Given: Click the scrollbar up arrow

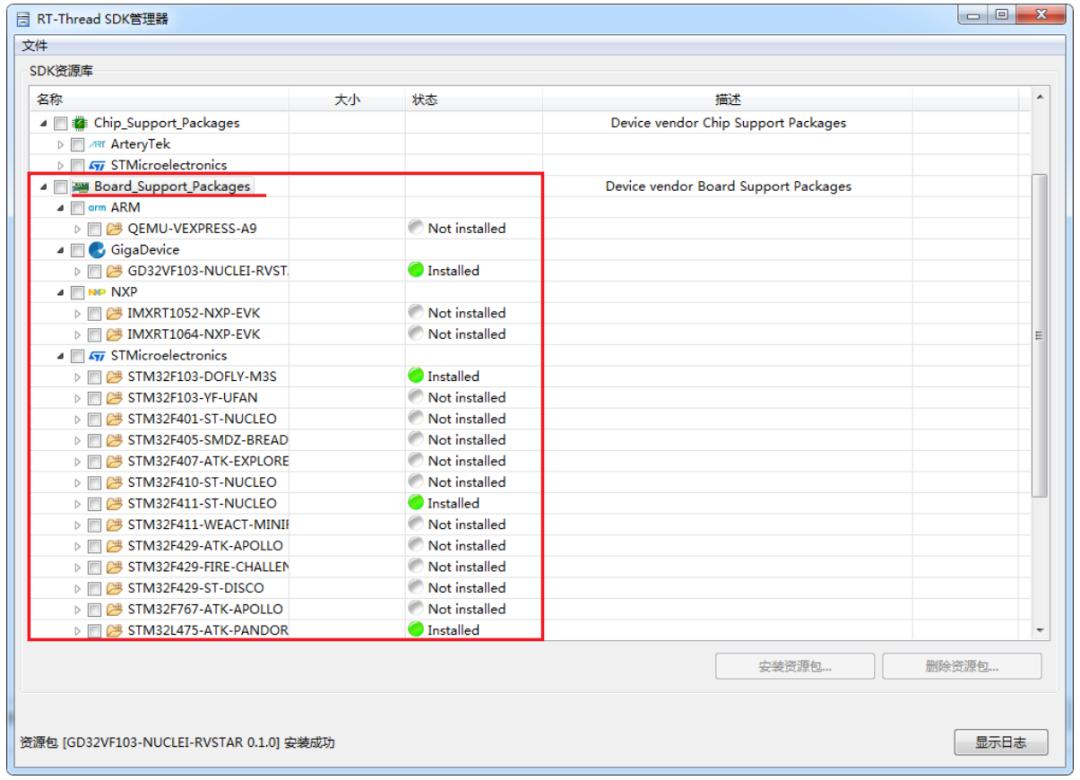Looking at the screenshot, I should (1039, 98).
